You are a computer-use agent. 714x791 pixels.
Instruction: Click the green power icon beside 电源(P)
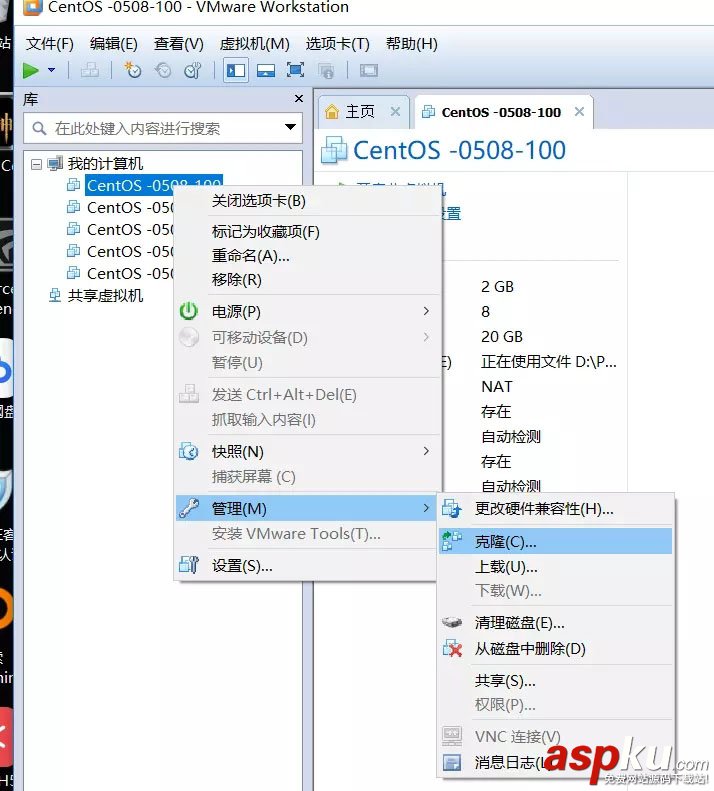(189, 311)
